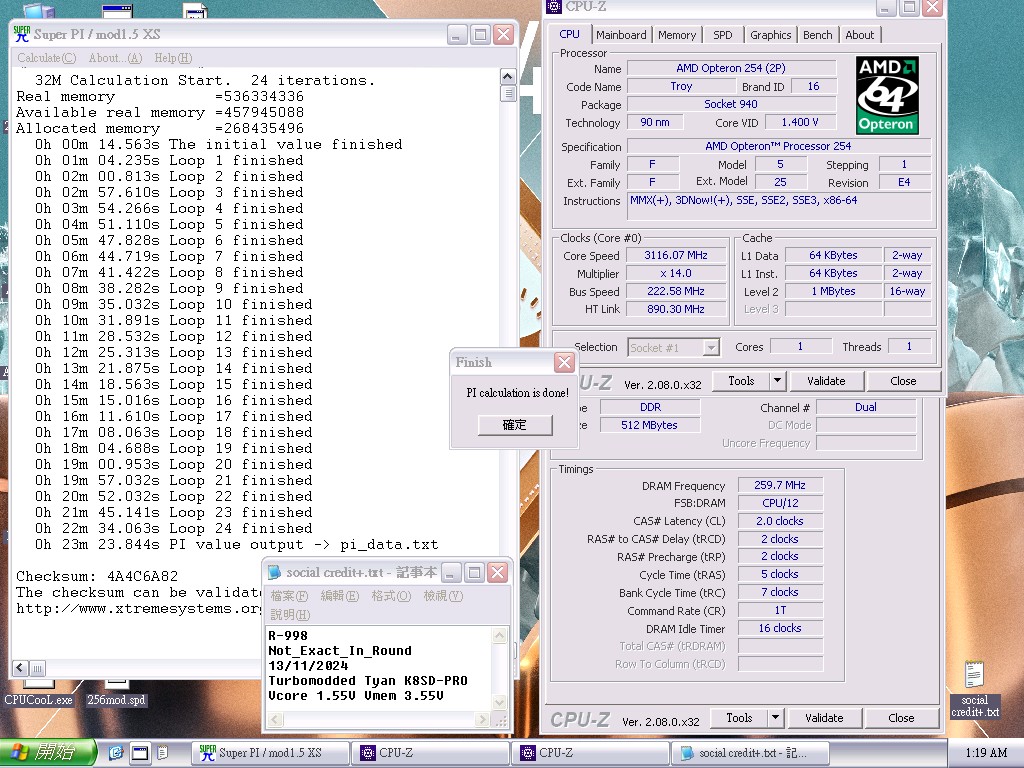The image size is (1024, 768).
Task: Click the Notepad title bar icon
Action: (274, 573)
